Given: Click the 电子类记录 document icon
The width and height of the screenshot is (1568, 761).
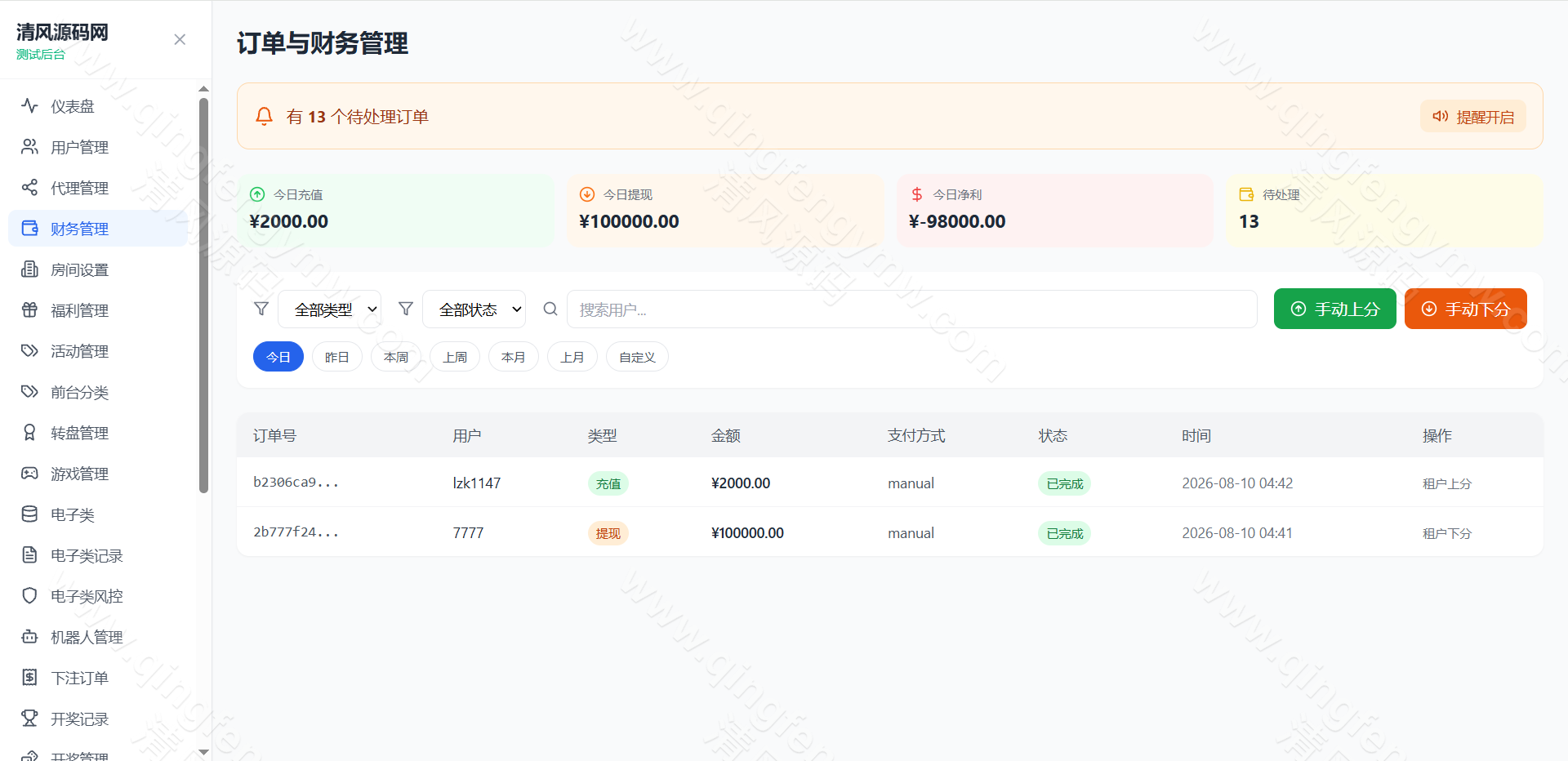Looking at the screenshot, I should tap(29, 554).
